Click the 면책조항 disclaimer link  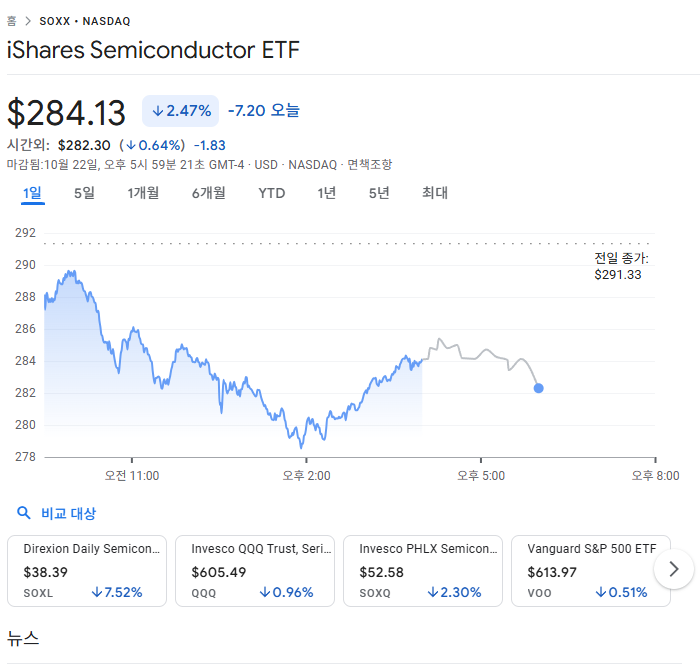(369, 164)
